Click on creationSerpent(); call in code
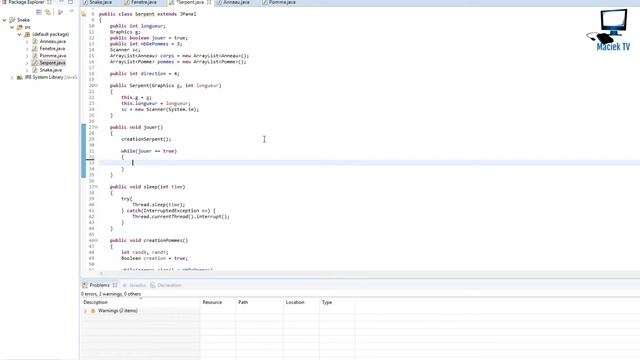Viewport: 640px width, 360px height. coord(146,139)
